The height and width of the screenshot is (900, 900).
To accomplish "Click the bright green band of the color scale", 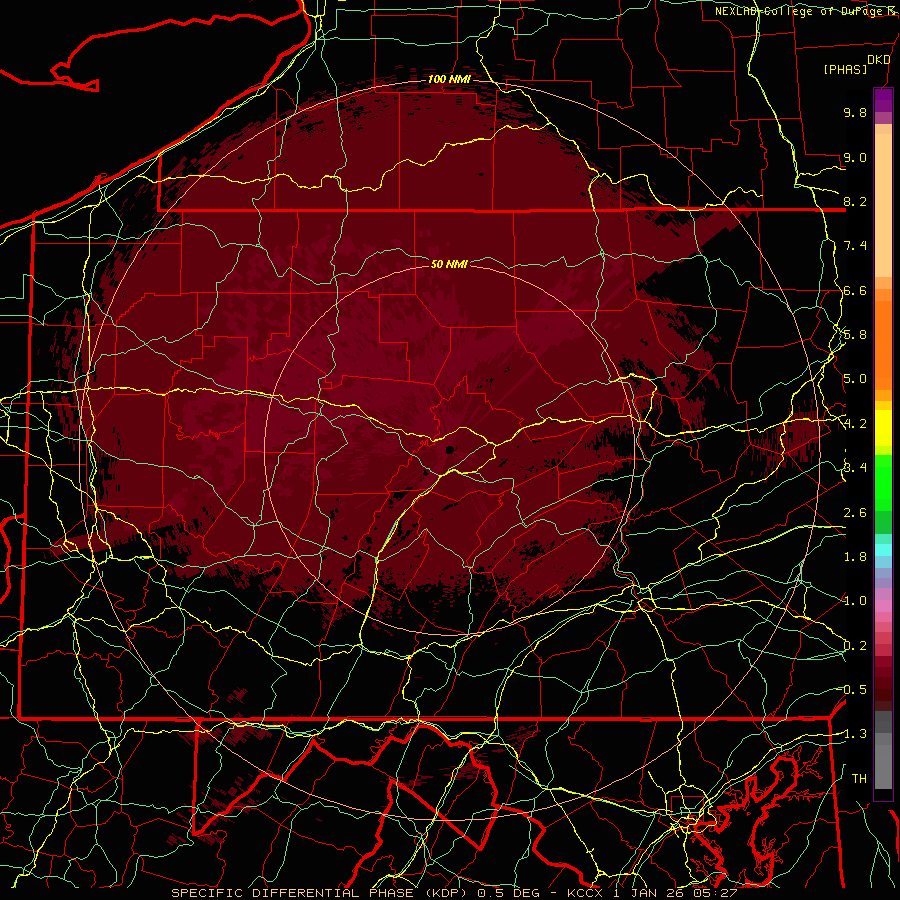I will click(883, 483).
